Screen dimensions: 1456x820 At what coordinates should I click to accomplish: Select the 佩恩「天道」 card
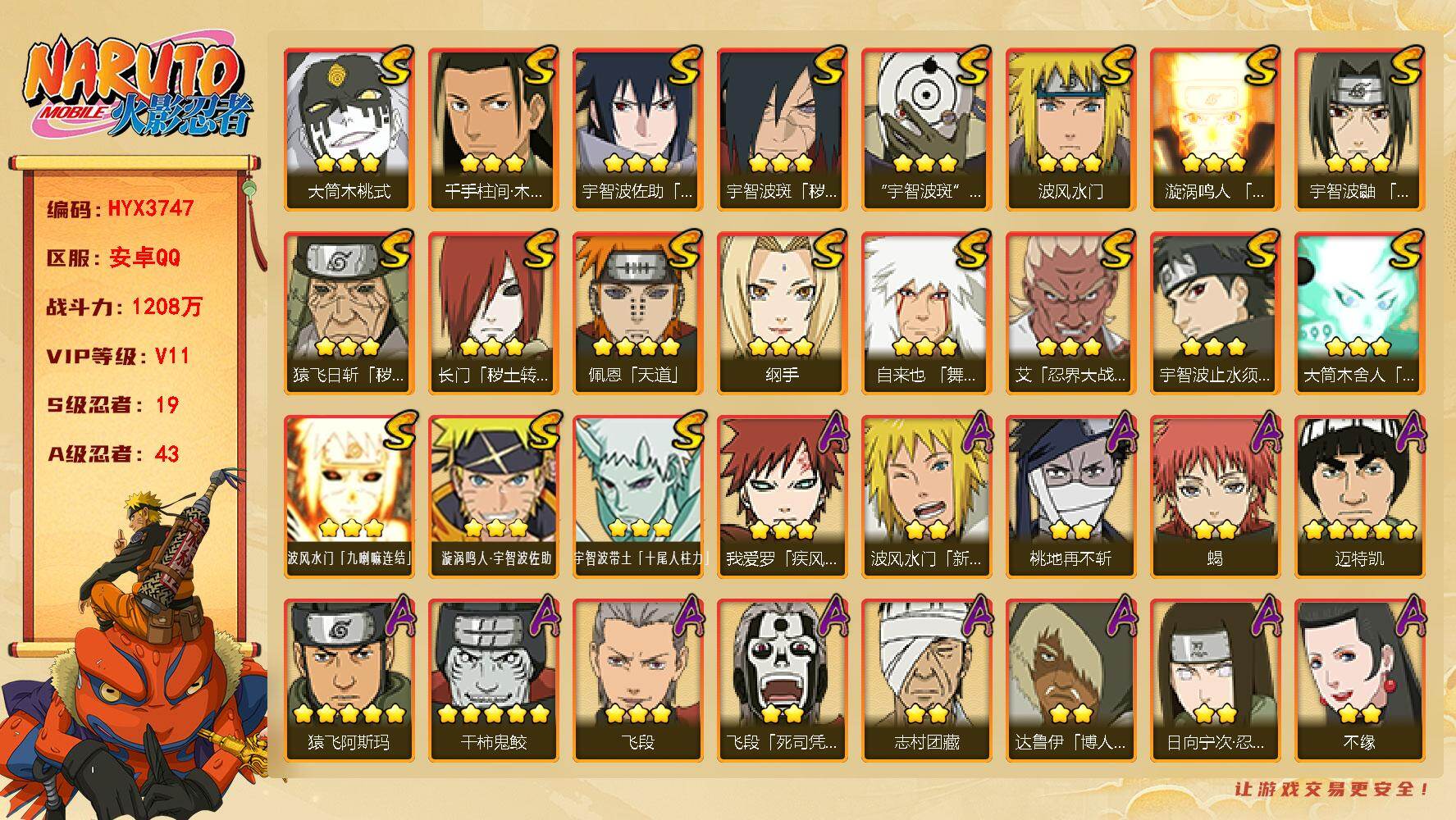click(x=638, y=312)
